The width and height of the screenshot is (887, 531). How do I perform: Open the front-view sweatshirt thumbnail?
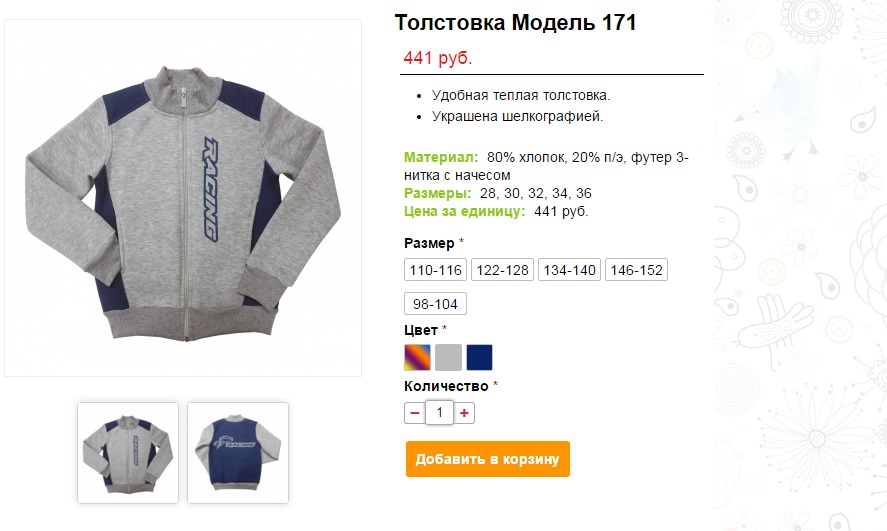click(x=128, y=453)
